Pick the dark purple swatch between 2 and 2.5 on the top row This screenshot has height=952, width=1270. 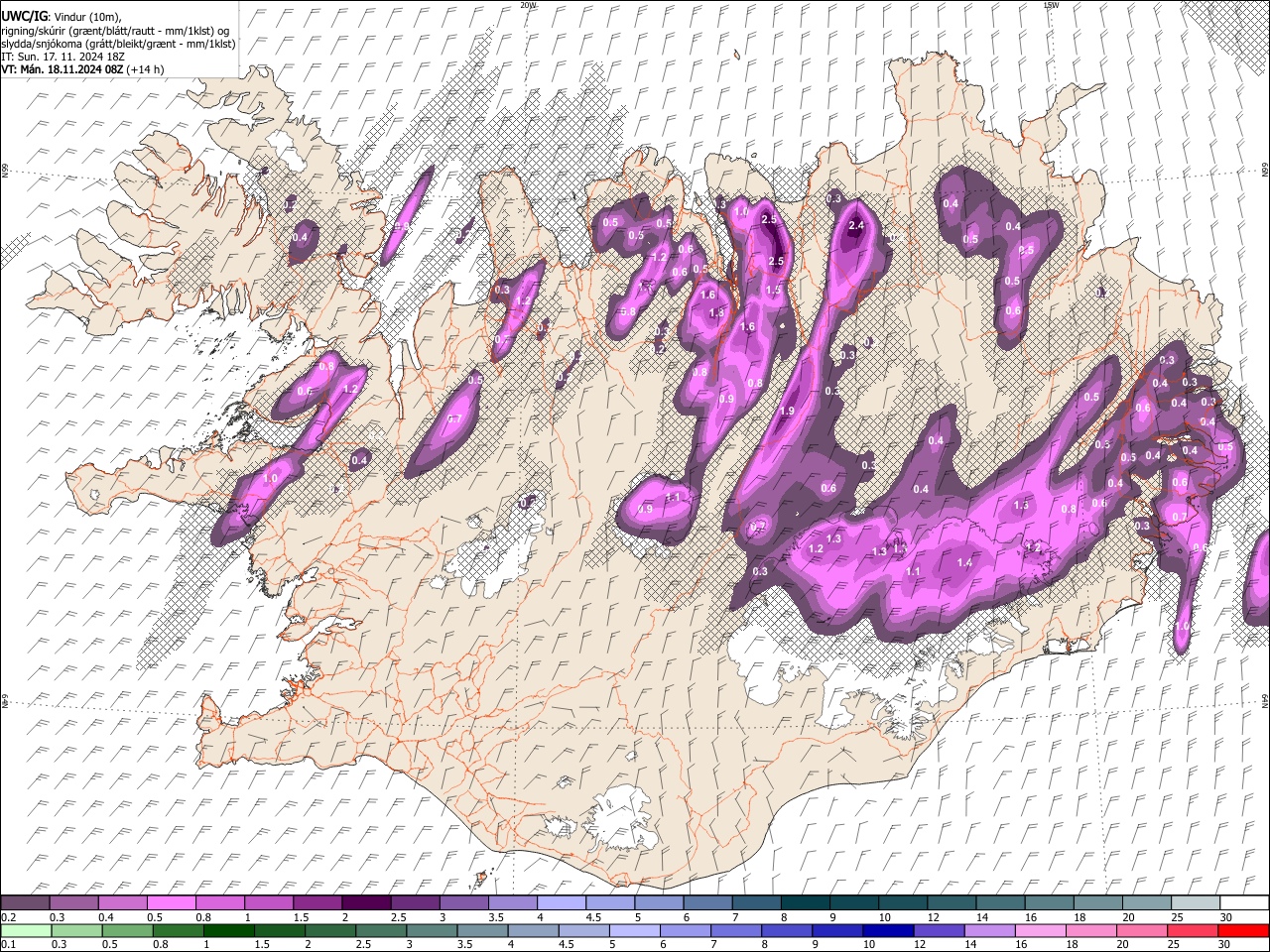pos(365,902)
